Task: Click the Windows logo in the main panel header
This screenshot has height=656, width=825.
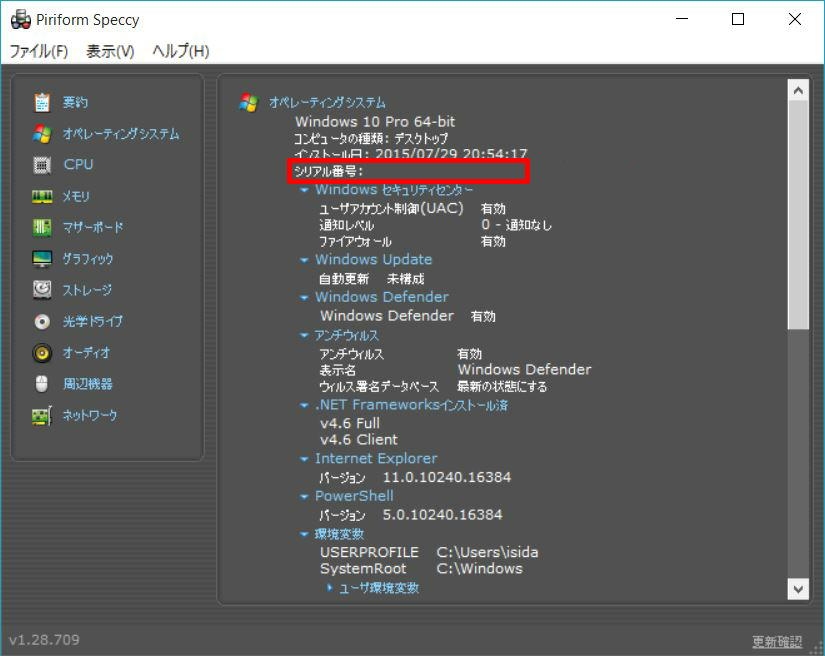Action: tap(249, 103)
